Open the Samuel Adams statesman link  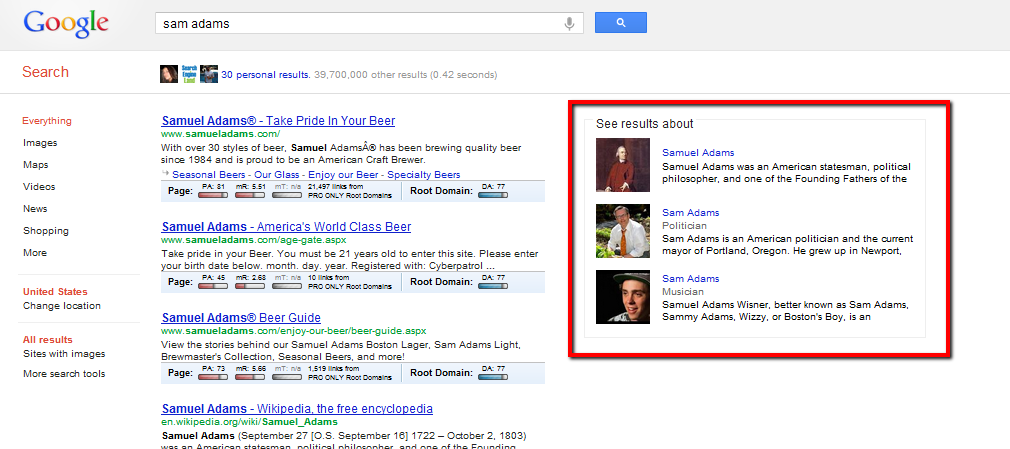(x=698, y=153)
